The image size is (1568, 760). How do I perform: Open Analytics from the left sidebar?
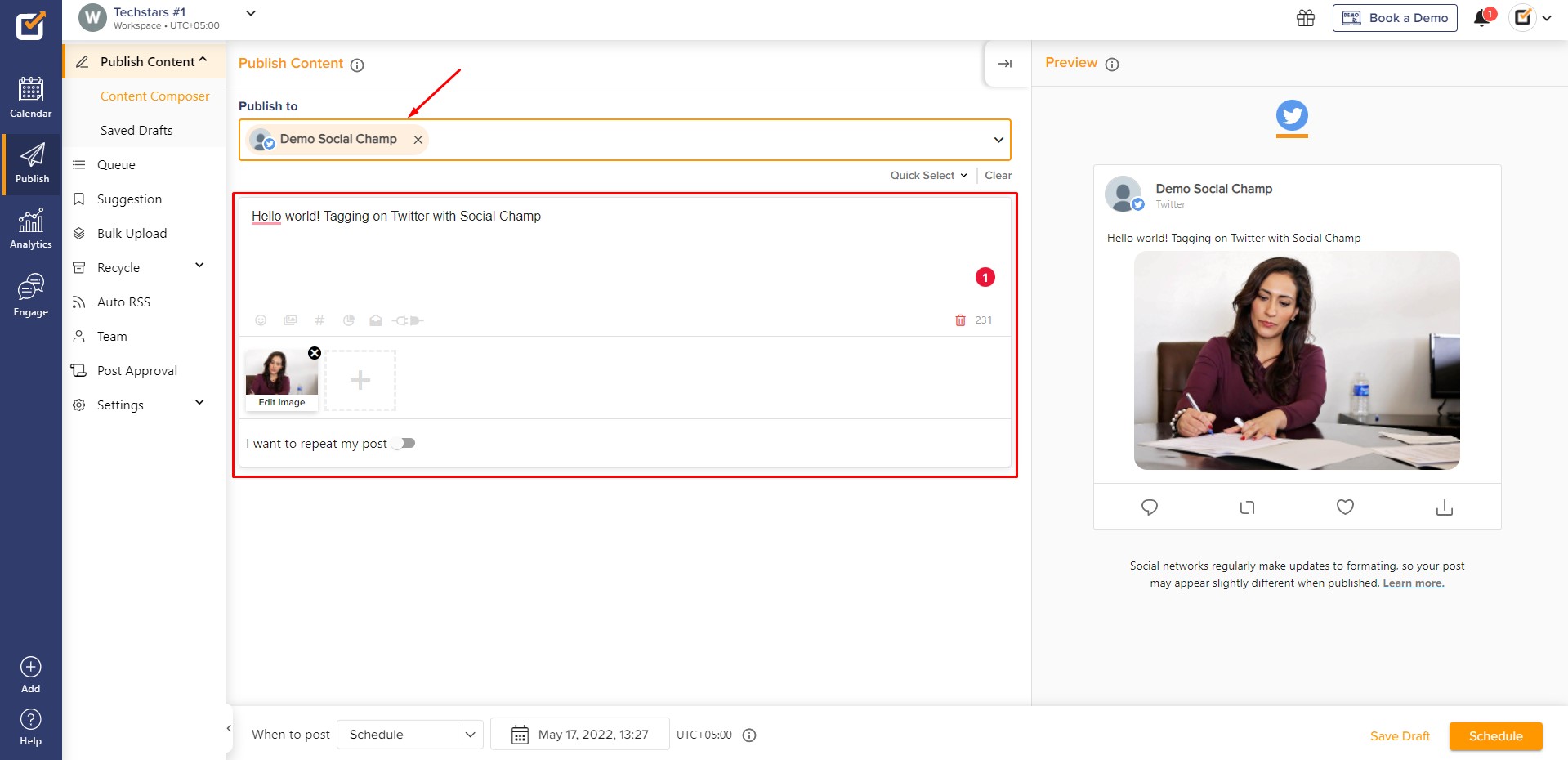point(31,229)
